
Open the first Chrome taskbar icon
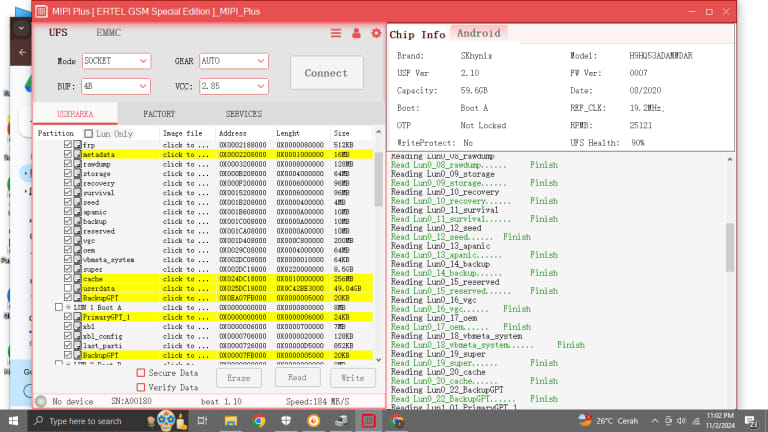(x=259, y=421)
